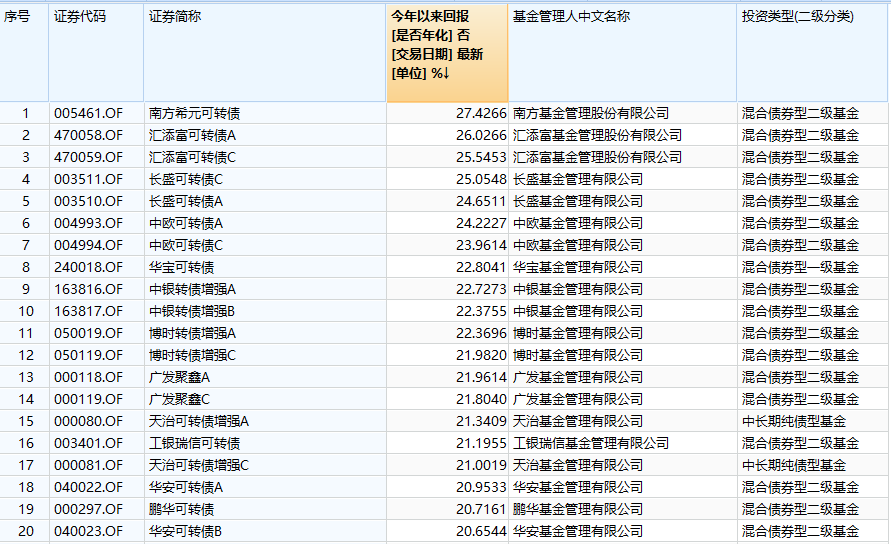This screenshot has width=891, height=544.
Task: Select fund name 汇添富可转债C
Action: pos(192,157)
